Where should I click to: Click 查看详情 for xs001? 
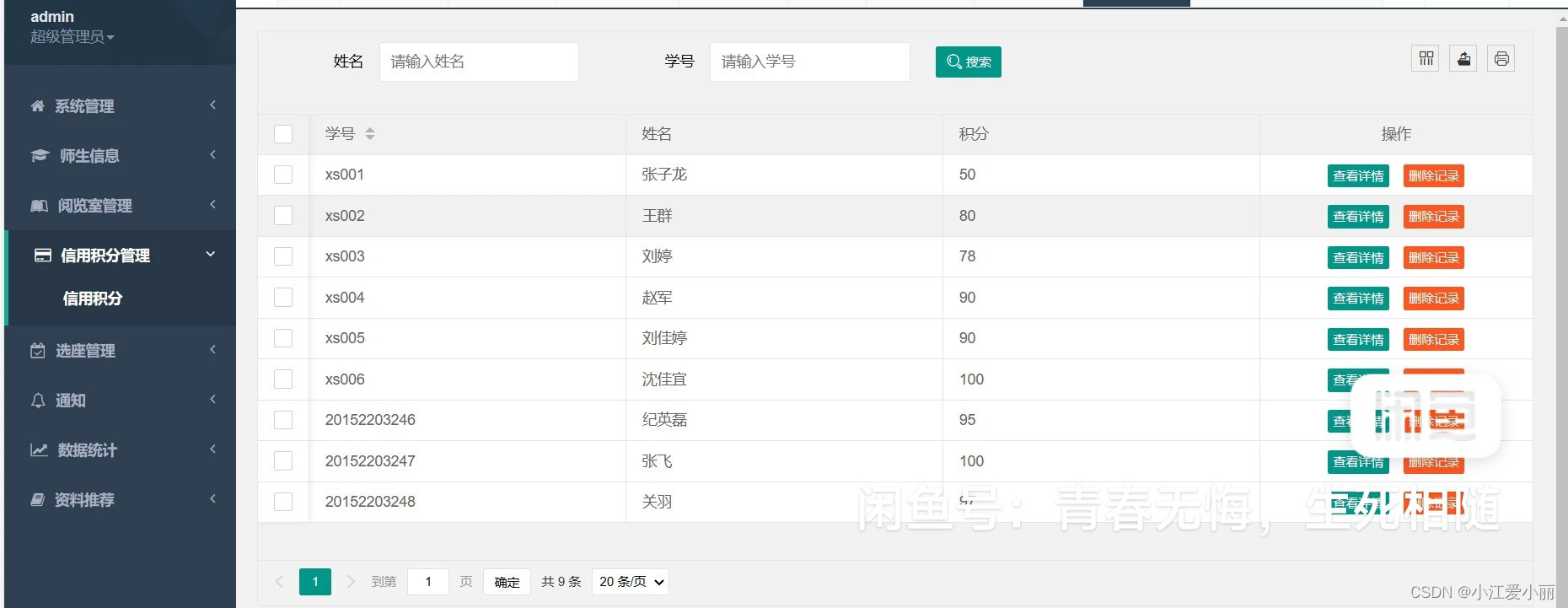coord(1358,176)
